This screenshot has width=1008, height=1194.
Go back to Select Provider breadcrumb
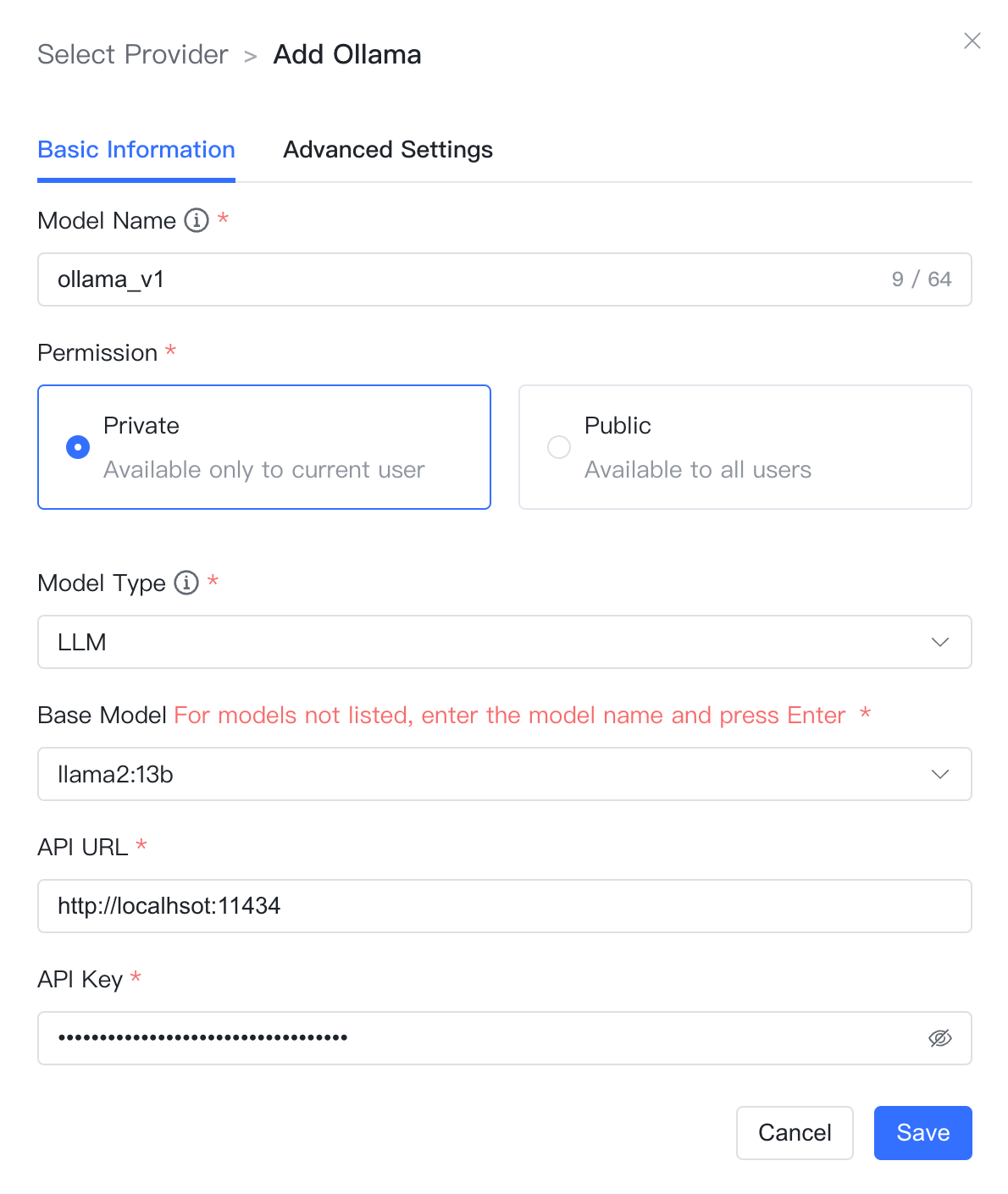pos(133,54)
